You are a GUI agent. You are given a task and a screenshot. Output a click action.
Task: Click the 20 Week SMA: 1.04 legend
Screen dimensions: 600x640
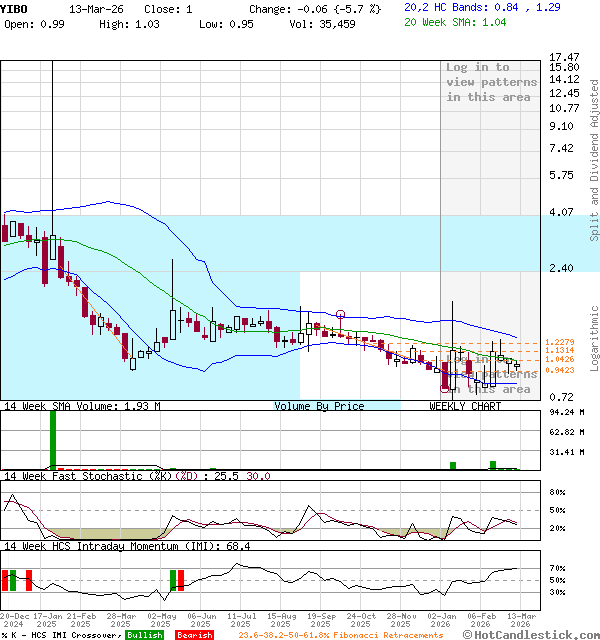[455, 22]
